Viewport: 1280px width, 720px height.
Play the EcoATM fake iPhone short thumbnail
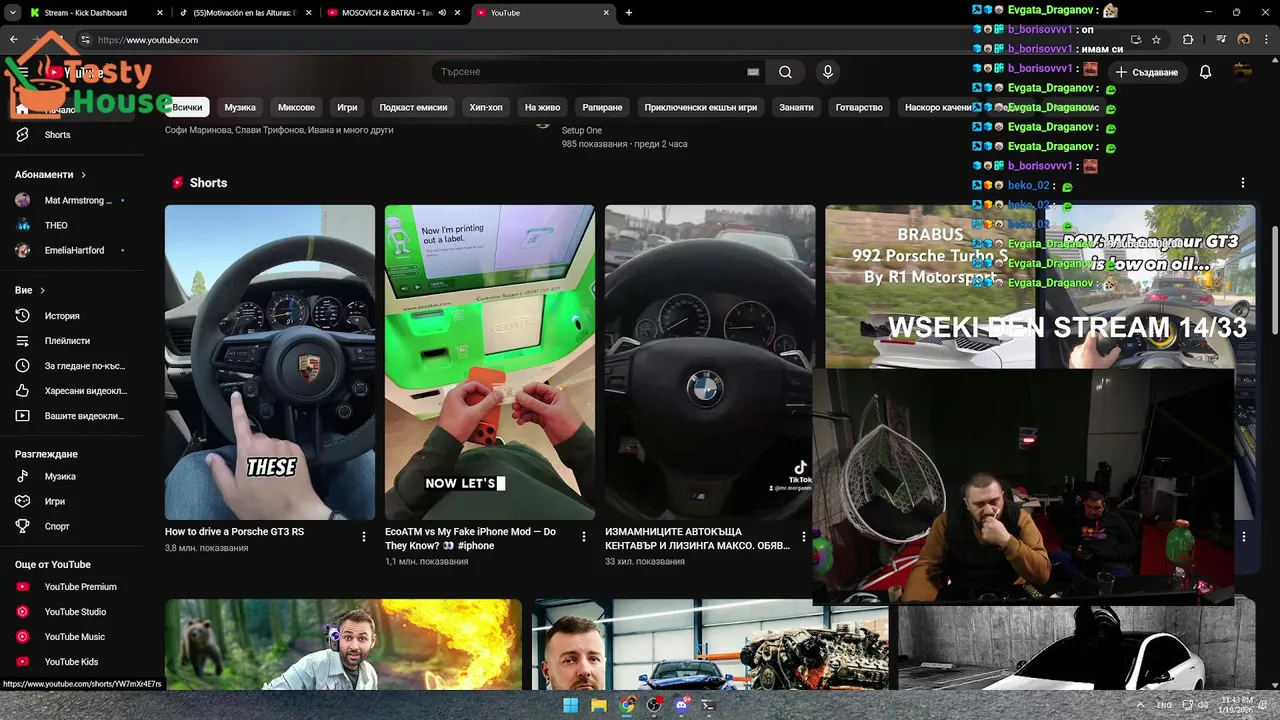click(490, 362)
